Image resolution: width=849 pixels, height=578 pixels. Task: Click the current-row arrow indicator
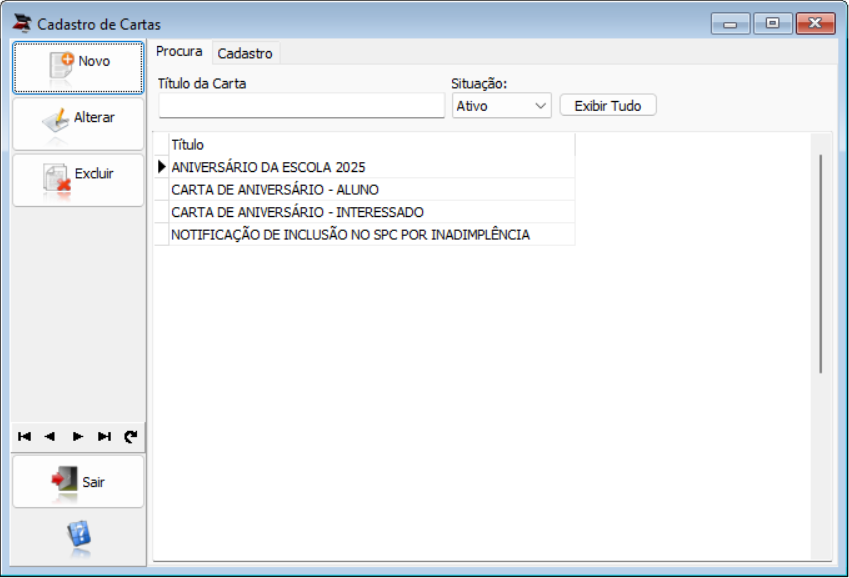161,167
